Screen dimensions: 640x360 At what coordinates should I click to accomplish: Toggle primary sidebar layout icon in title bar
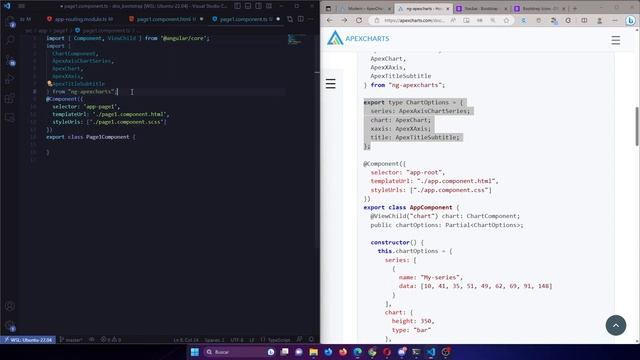(238, 6)
